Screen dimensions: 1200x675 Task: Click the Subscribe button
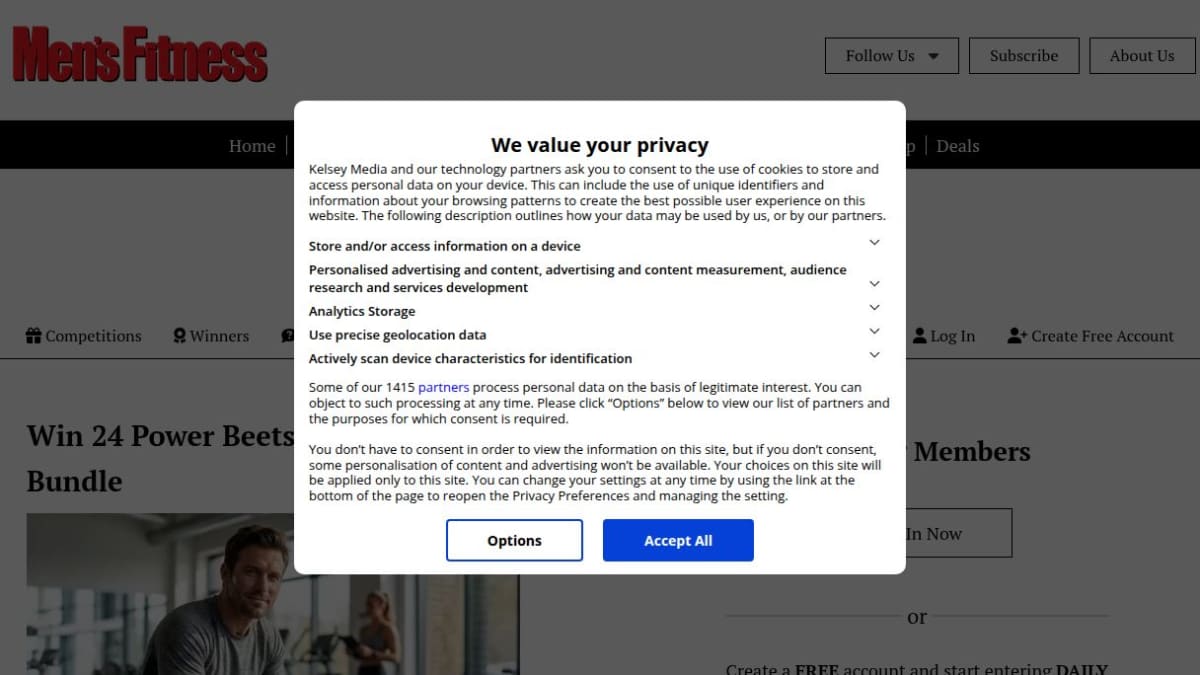(x=1024, y=56)
